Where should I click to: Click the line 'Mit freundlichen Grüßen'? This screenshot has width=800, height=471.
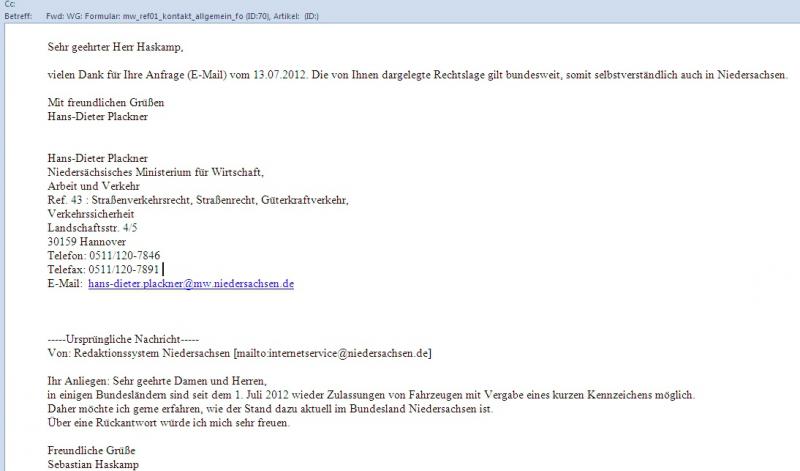pos(106,102)
